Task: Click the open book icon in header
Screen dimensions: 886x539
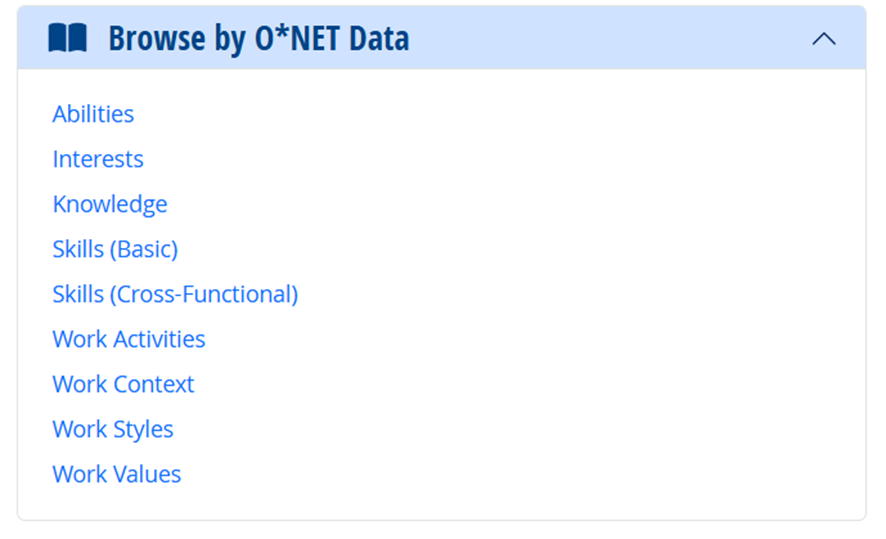Action: click(x=68, y=39)
